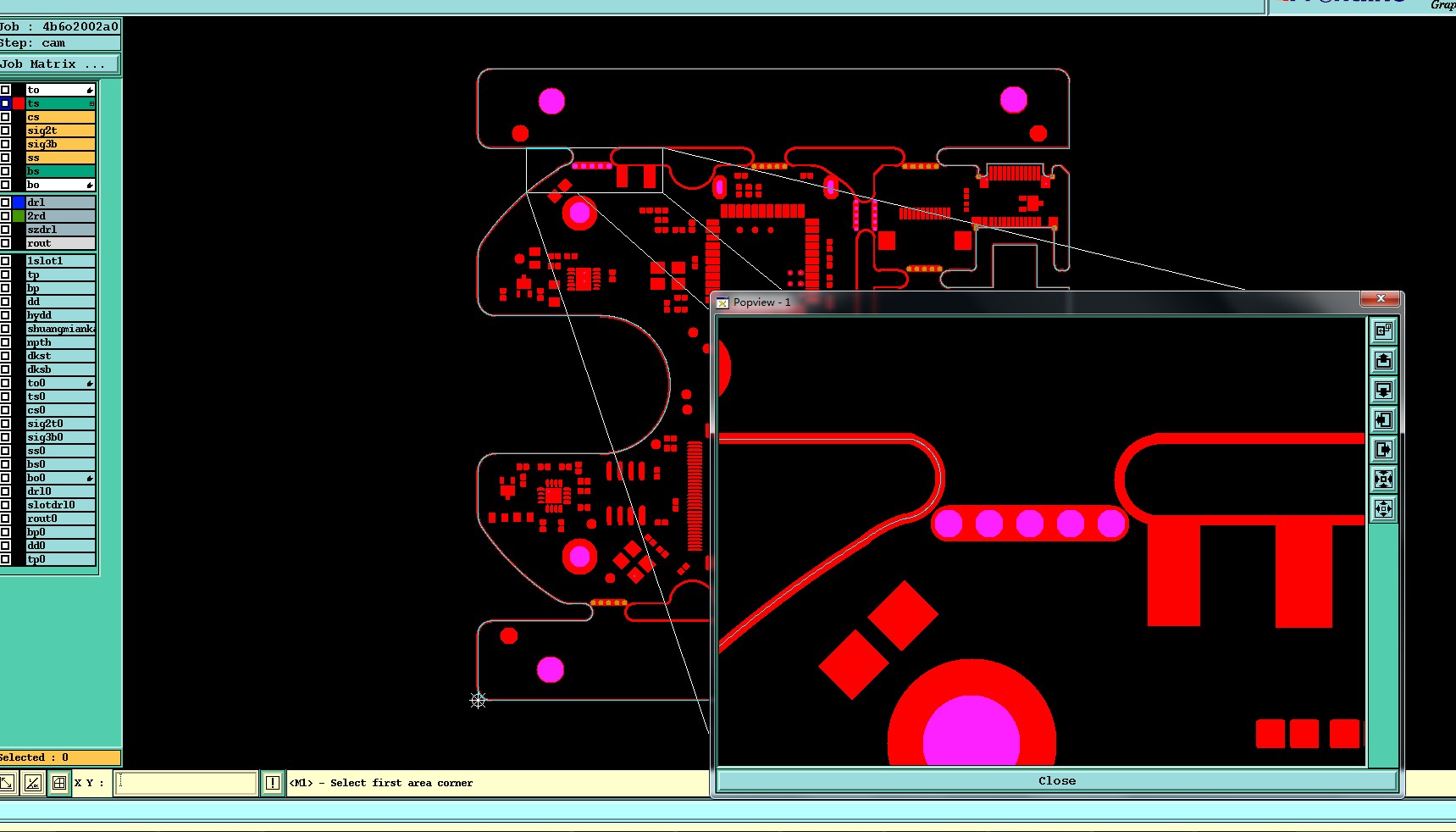Click the pencil icon on the bo layer

pos(90,185)
